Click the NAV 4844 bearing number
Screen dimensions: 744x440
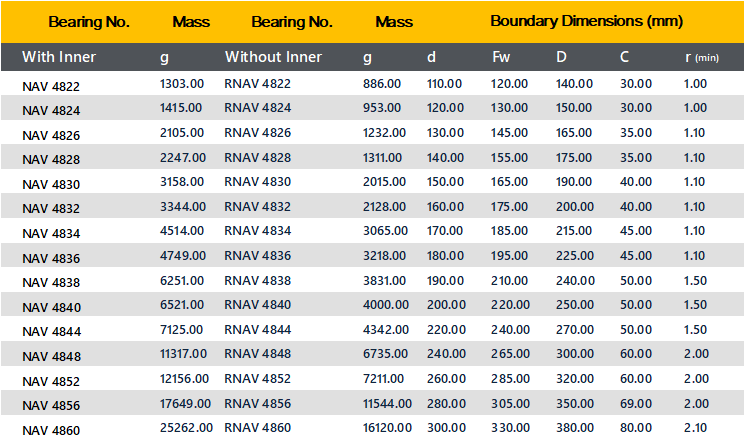(51, 332)
